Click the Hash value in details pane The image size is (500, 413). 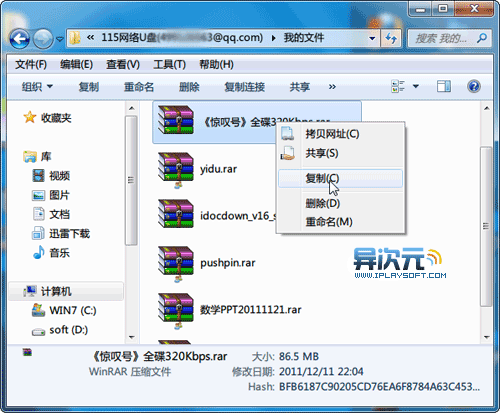click(379, 387)
